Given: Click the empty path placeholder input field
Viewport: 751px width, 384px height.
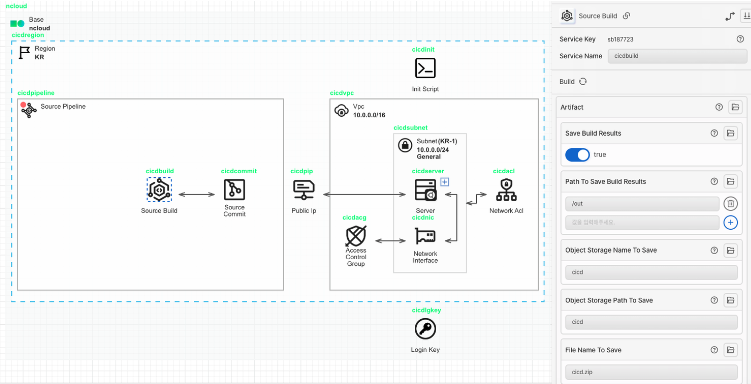Looking at the screenshot, I should [642, 222].
